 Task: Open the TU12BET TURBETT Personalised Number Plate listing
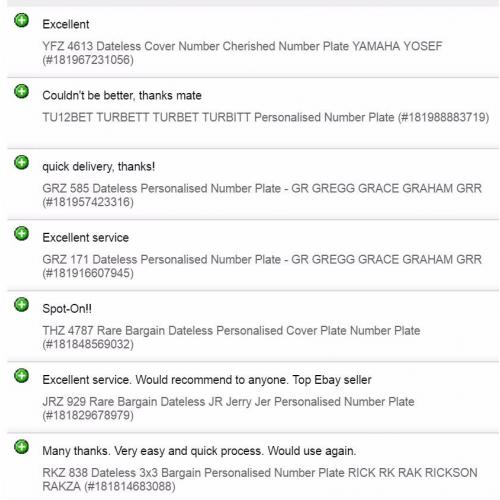pyautogui.click(x=266, y=117)
